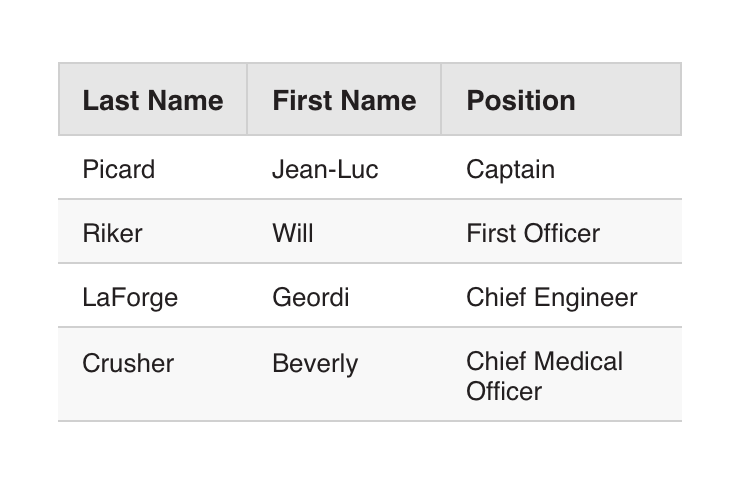Click the Chief Engineer position cell
This screenshot has height=482, width=740.
click(551, 297)
